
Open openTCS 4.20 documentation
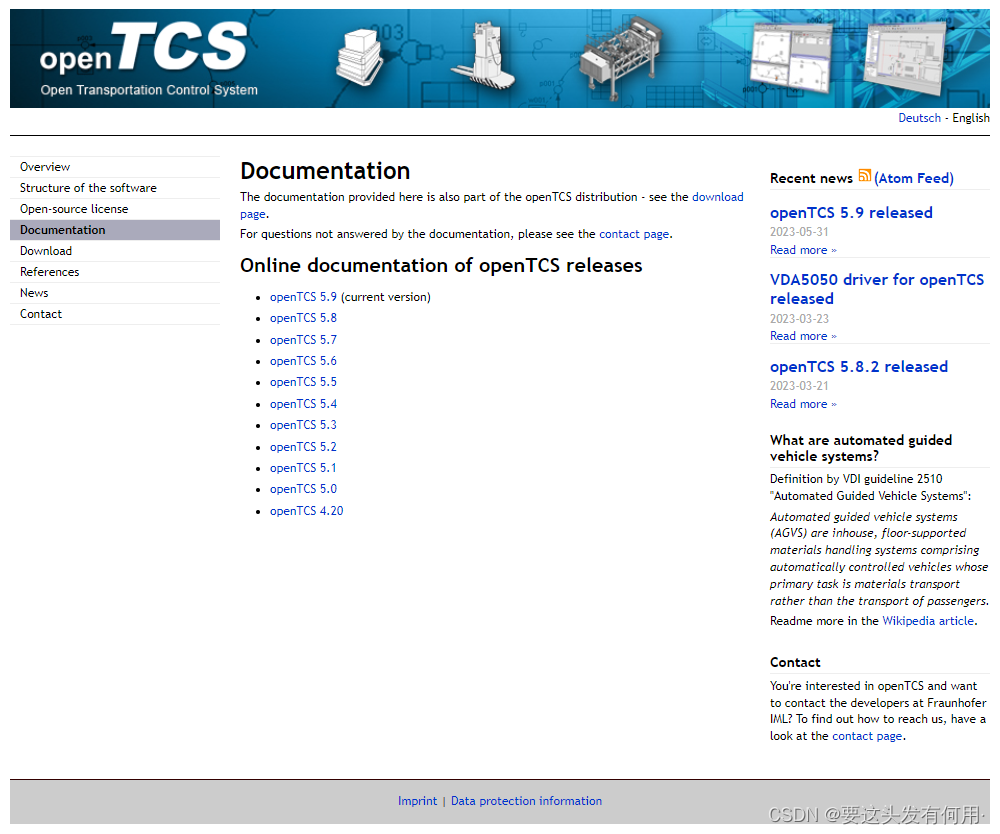306,511
